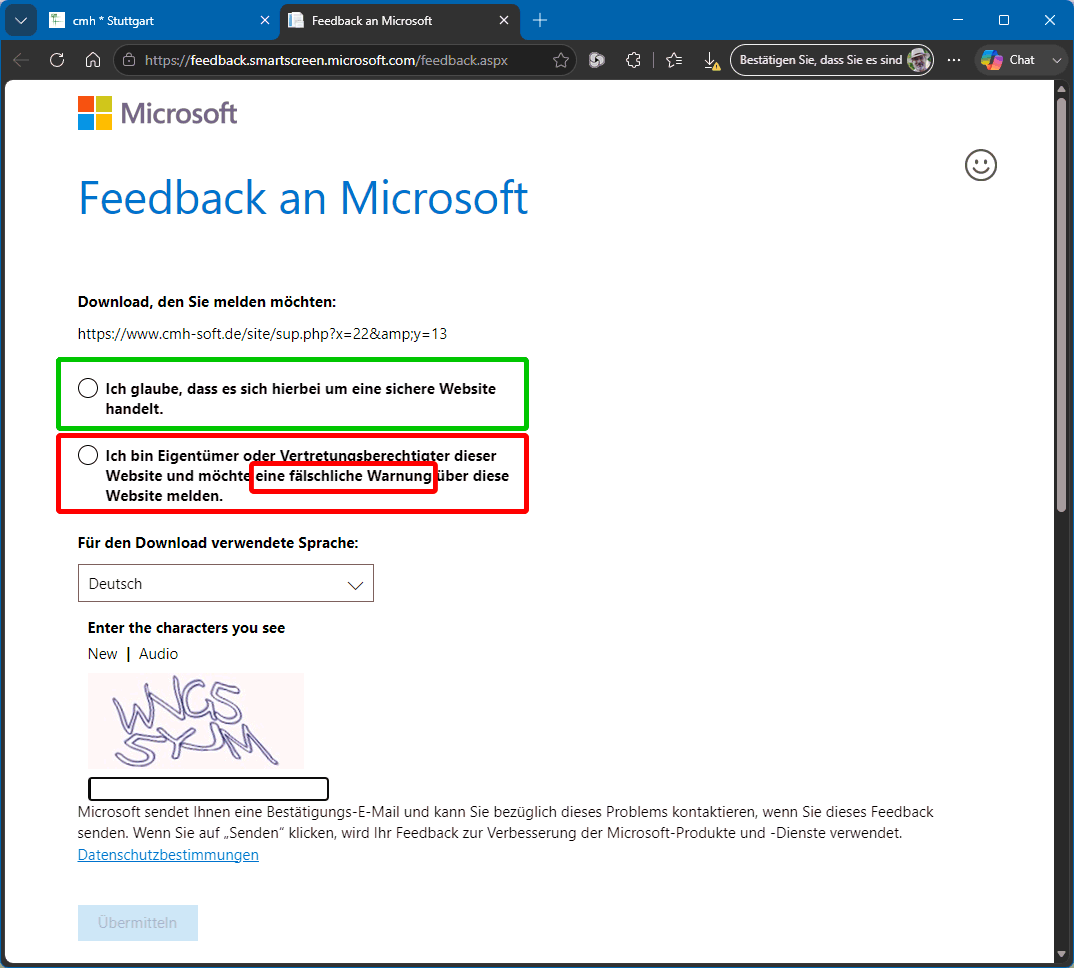The height and width of the screenshot is (968, 1074).
Task: Open the extensions puzzle icon
Action: (x=634, y=60)
